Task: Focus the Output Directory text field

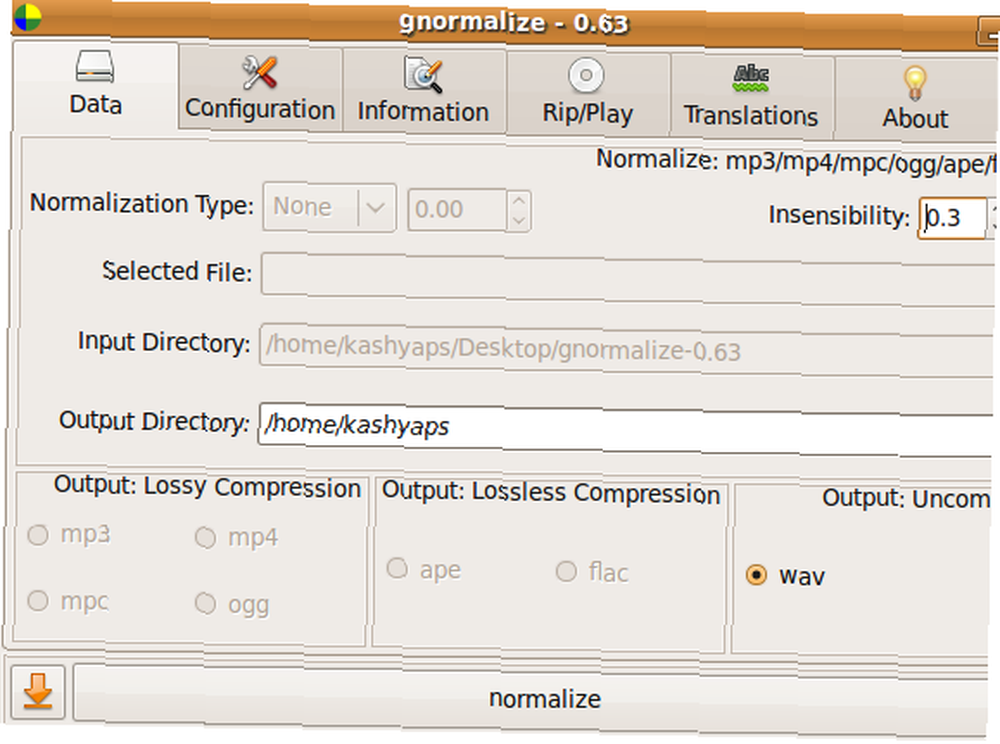Action: [625, 428]
